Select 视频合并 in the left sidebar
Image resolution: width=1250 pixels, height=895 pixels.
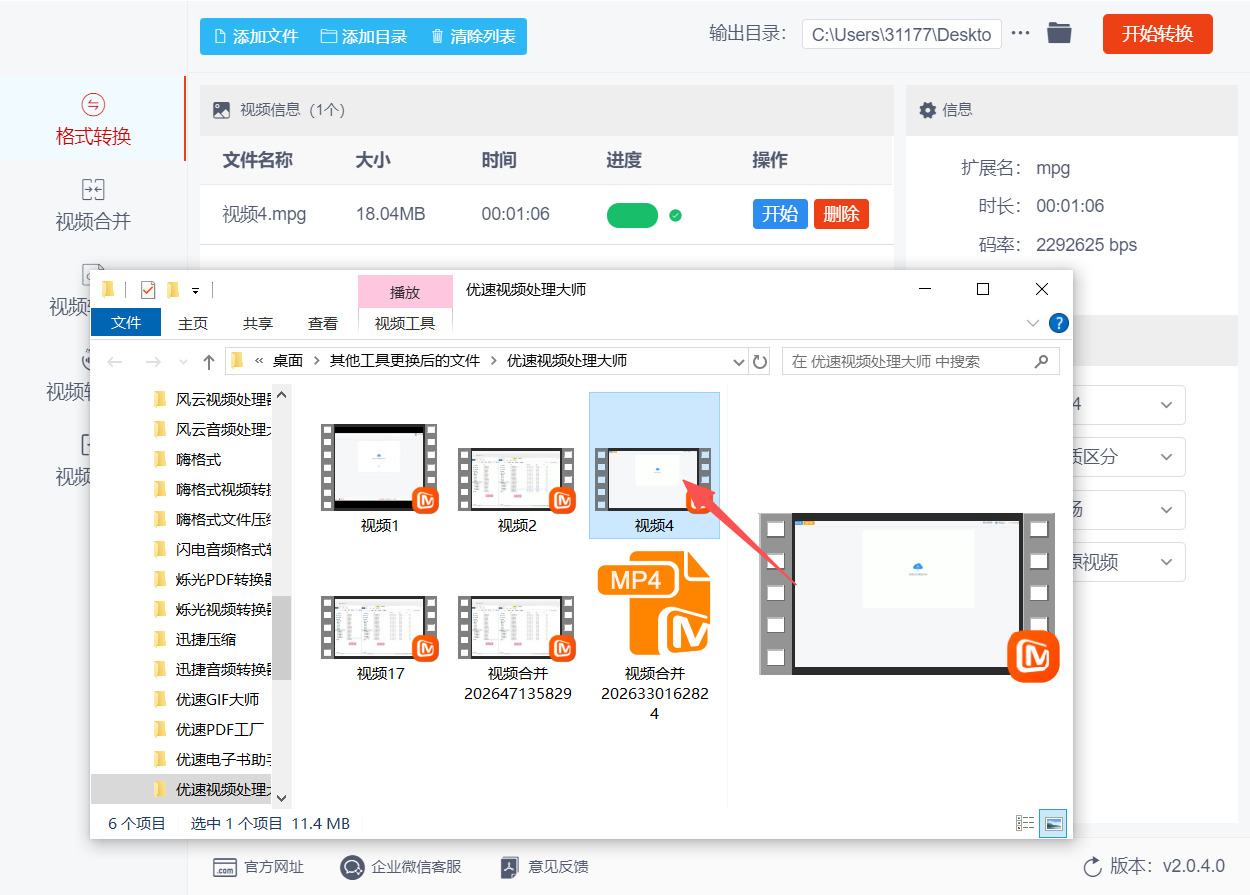[x=93, y=204]
